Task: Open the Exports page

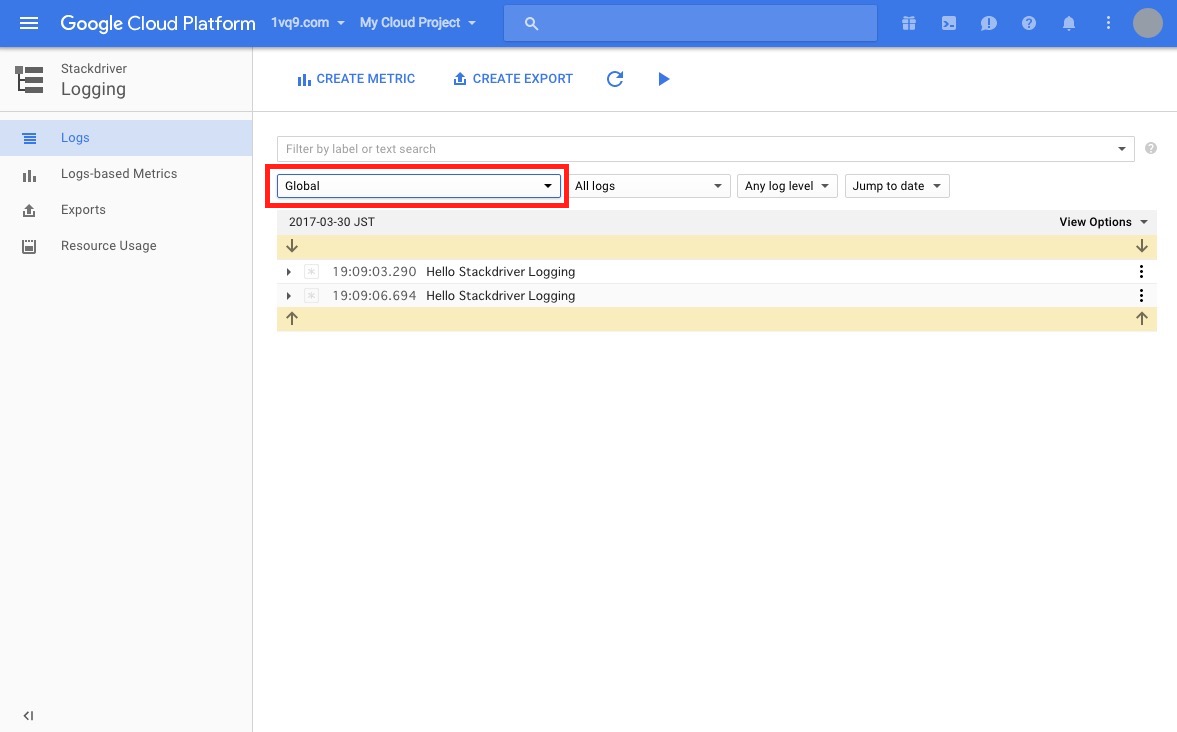Action: [126, 210]
